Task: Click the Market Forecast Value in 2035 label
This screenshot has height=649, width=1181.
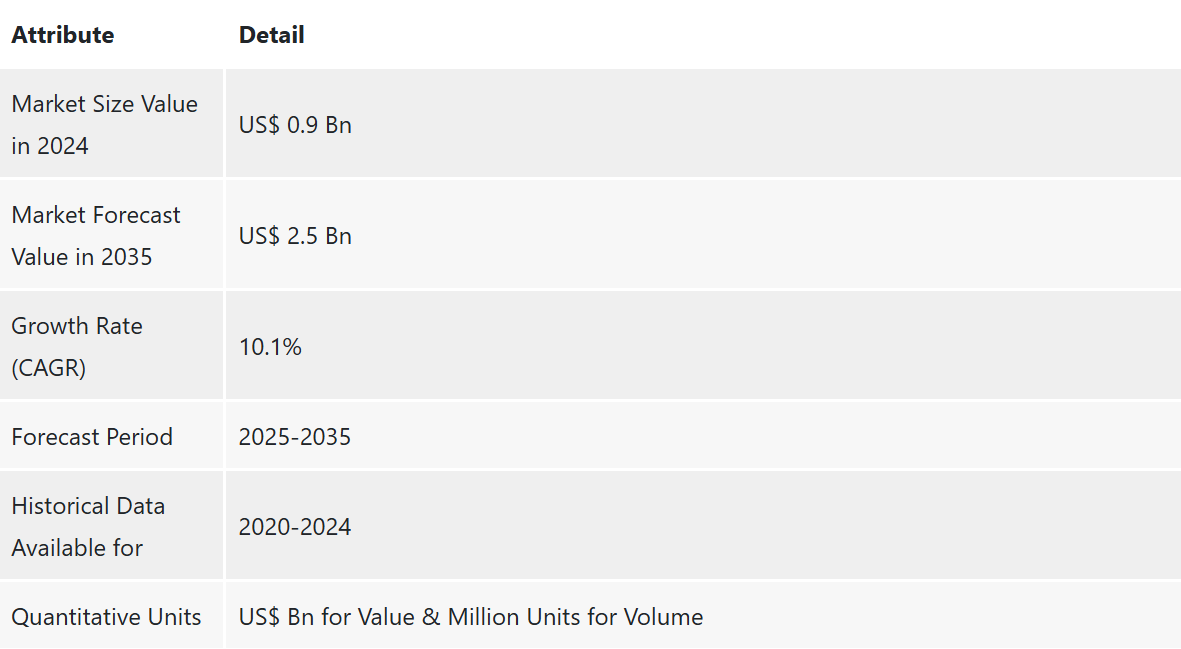Action: (96, 236)
